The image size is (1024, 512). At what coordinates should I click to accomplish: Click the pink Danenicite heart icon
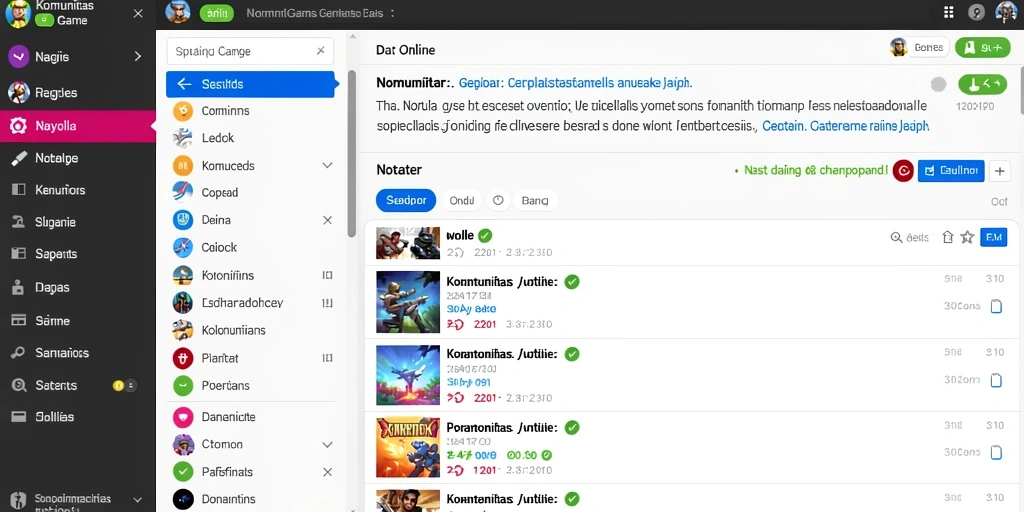click(183, 417)
